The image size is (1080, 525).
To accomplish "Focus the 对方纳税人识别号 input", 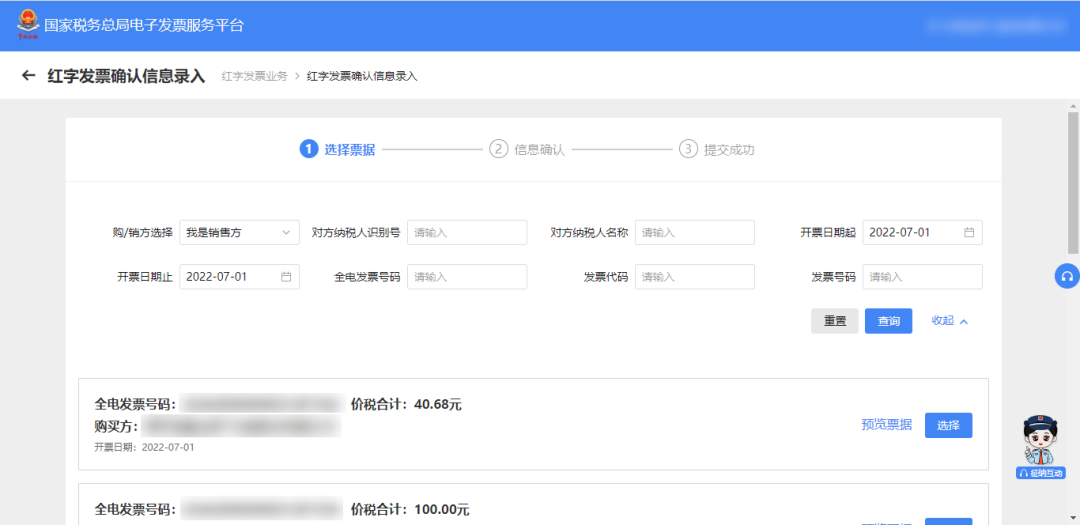I will (x=467, y=233).
